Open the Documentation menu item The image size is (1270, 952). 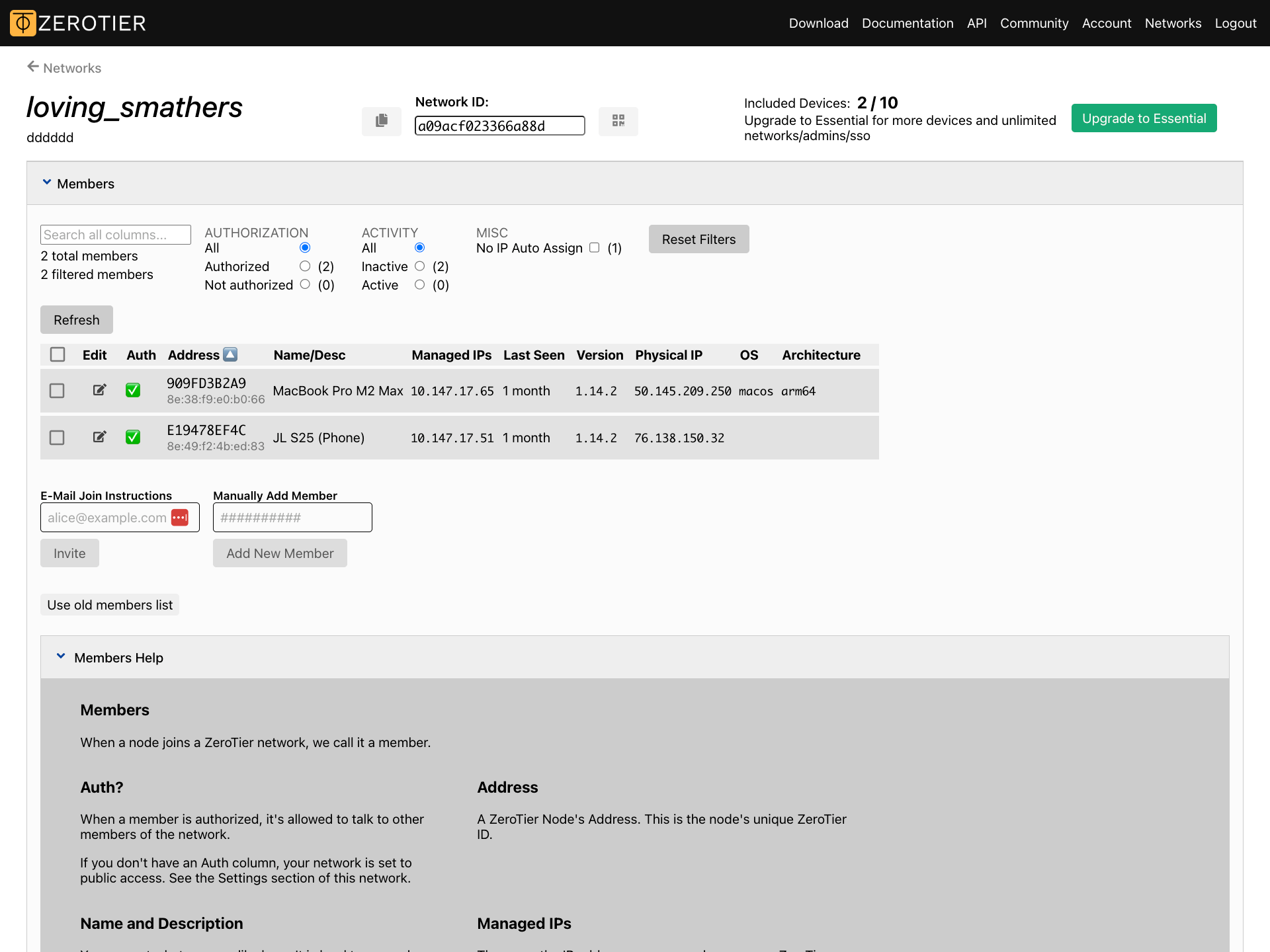coord(907,23)
